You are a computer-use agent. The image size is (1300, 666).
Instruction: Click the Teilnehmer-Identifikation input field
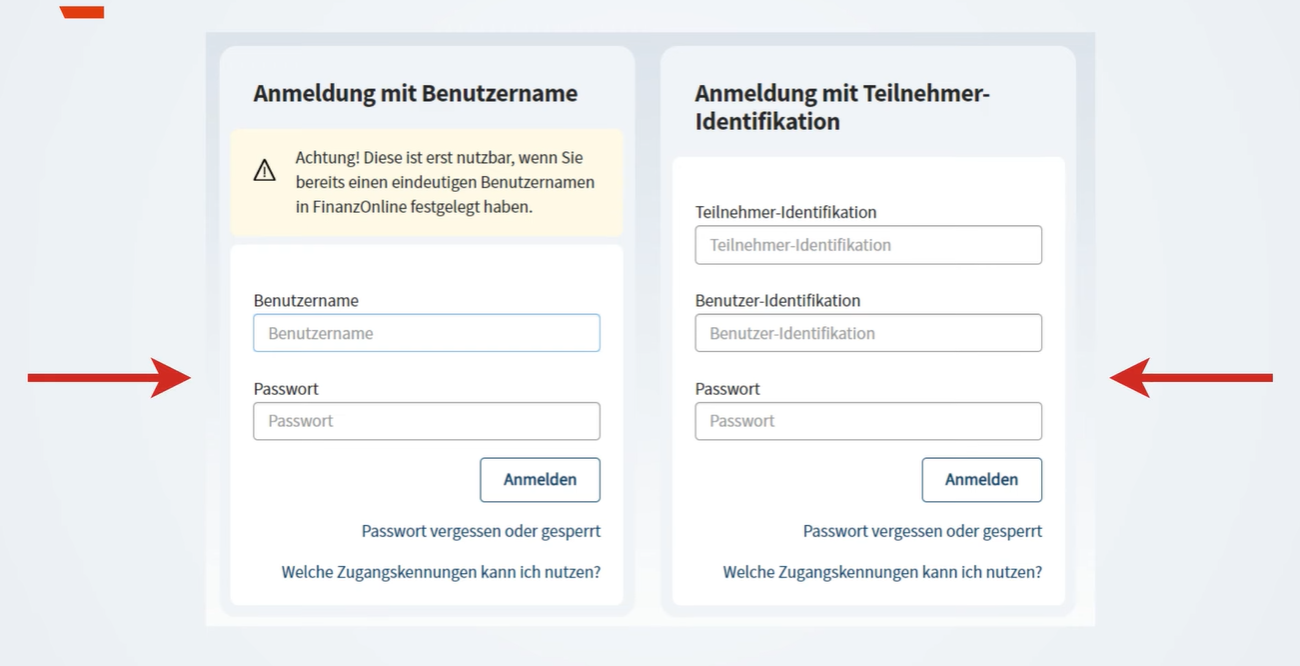[x=867, y=245]
